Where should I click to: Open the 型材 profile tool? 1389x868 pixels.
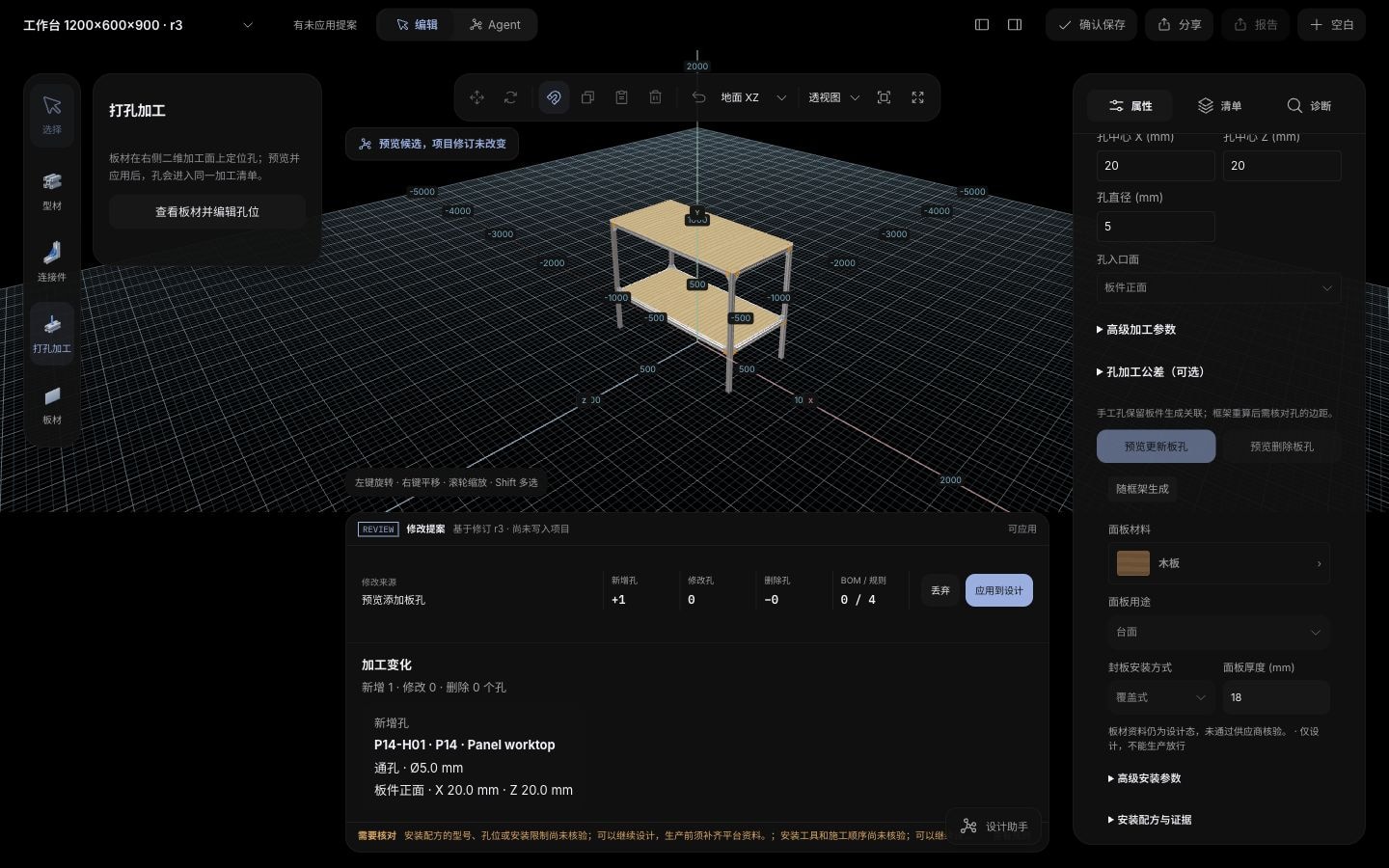click(x=52, y=191)
